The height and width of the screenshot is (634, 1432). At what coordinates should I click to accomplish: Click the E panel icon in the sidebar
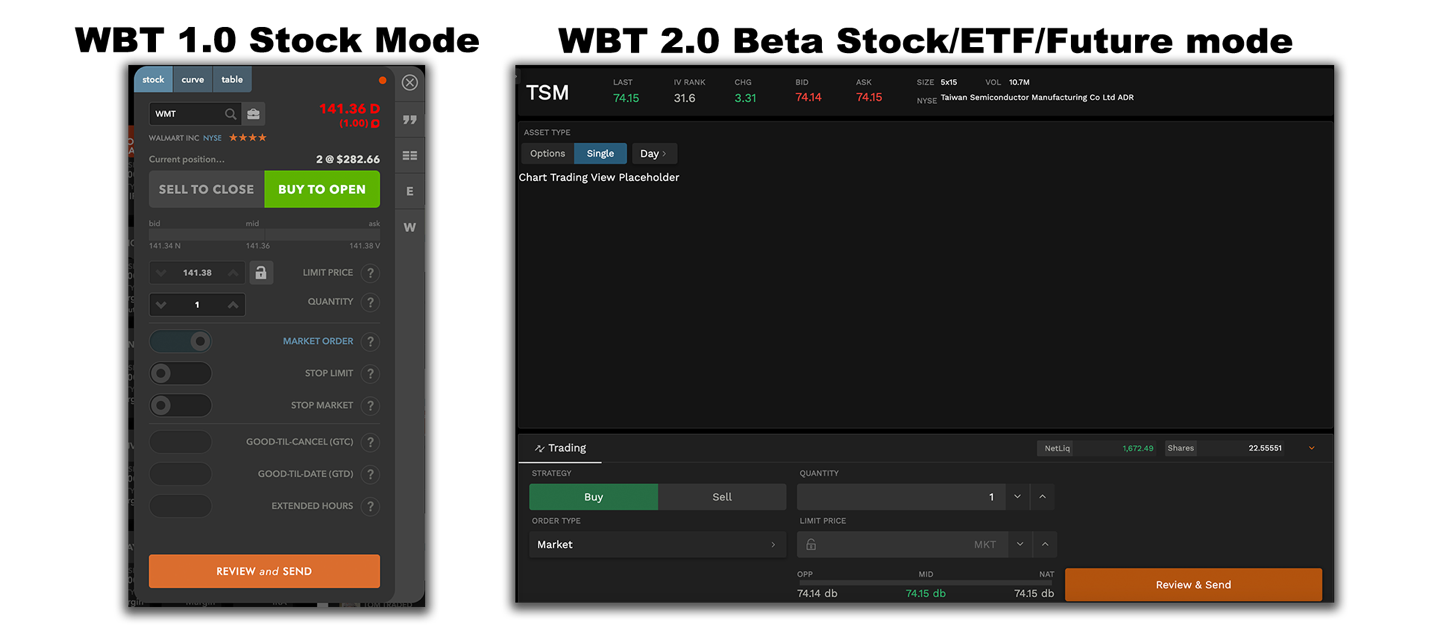(x=409, y=190)
